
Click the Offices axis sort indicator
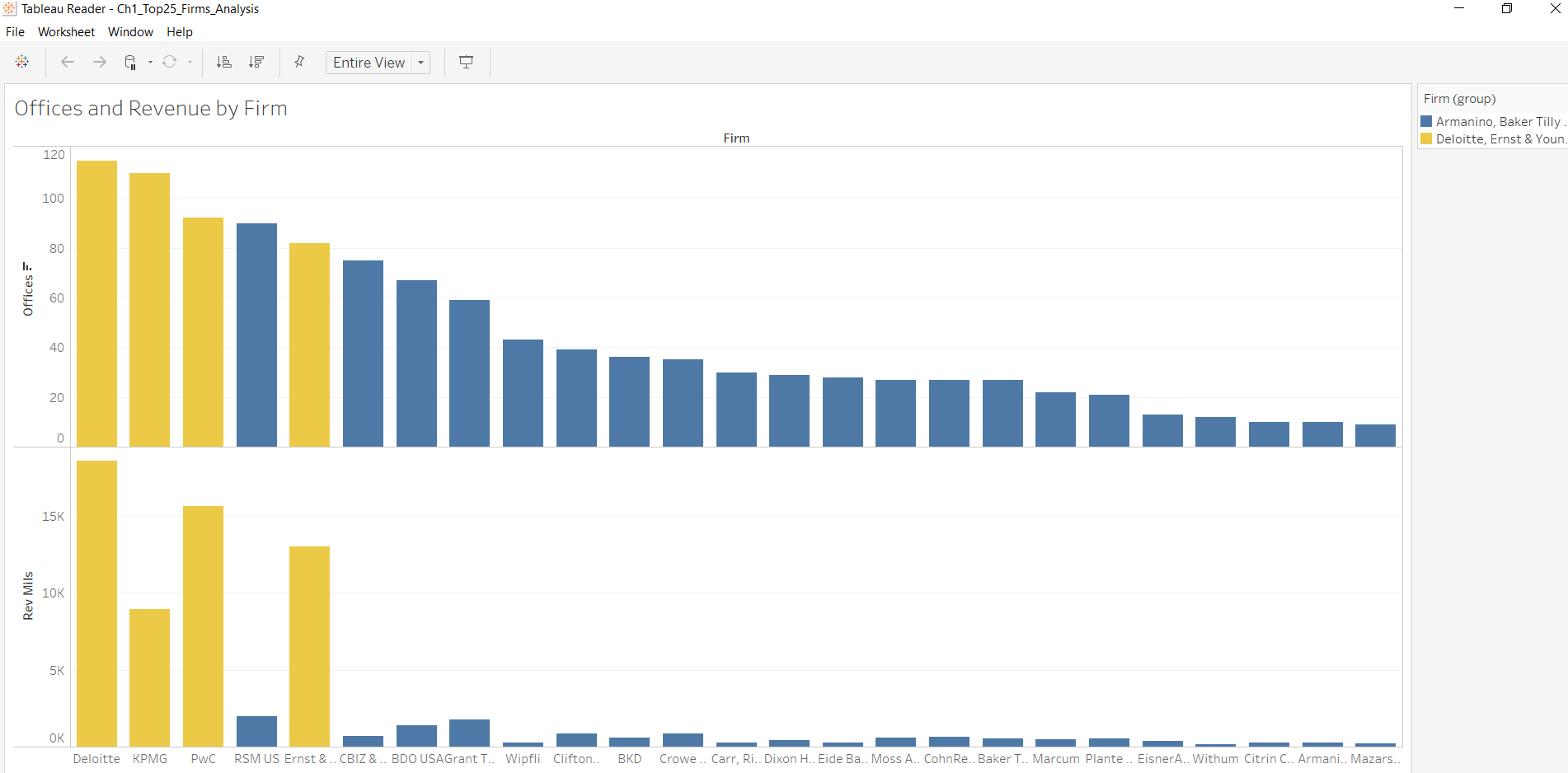[x=28, y=267]
